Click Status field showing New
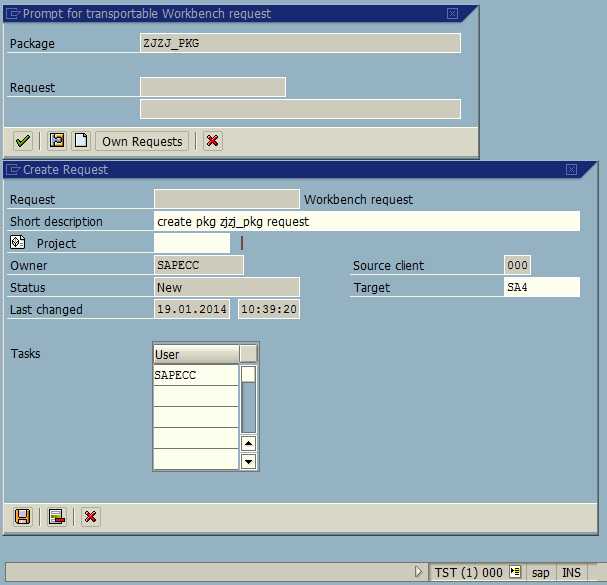Screen dimensions: 607x585 [x=227, y=287]
